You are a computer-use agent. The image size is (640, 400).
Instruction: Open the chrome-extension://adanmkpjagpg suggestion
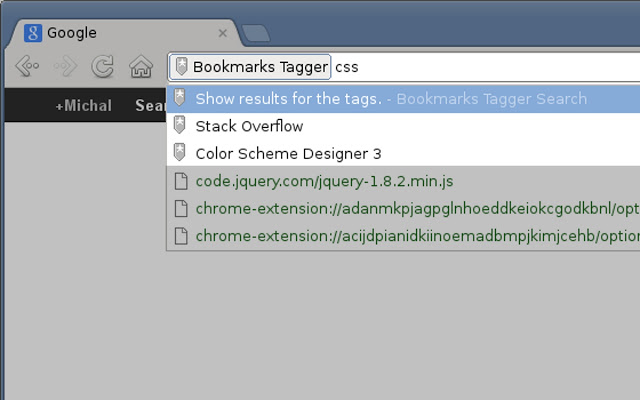(x=403, y=209)
